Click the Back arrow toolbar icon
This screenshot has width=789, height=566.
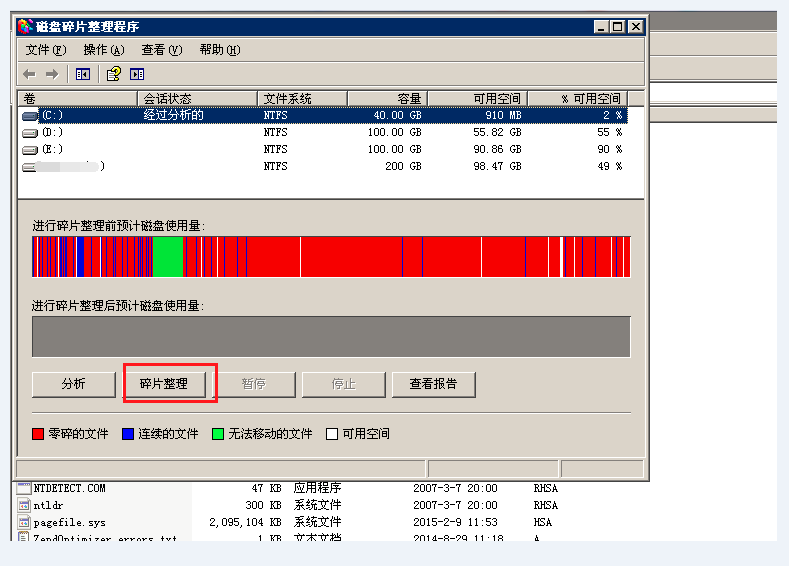(x=29, y=74)
